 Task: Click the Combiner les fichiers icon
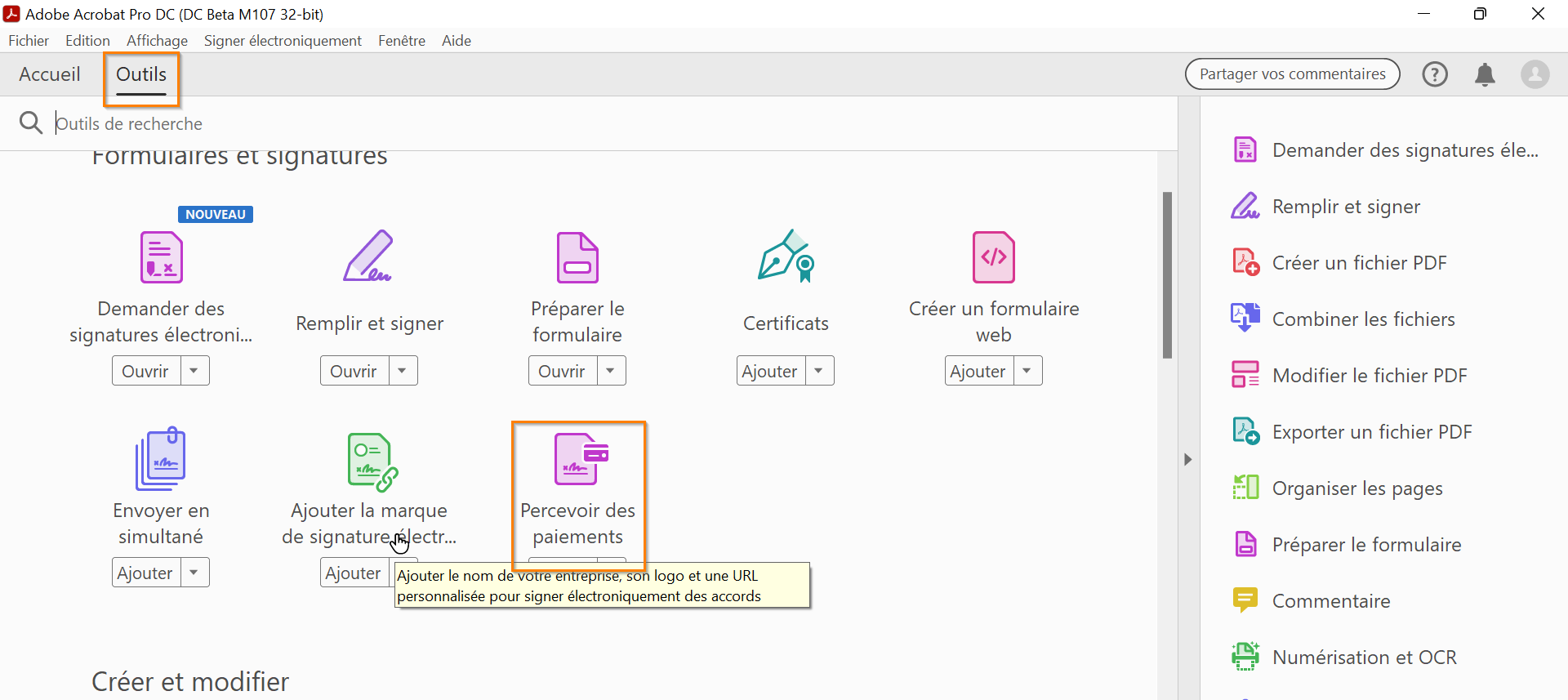1245,319
